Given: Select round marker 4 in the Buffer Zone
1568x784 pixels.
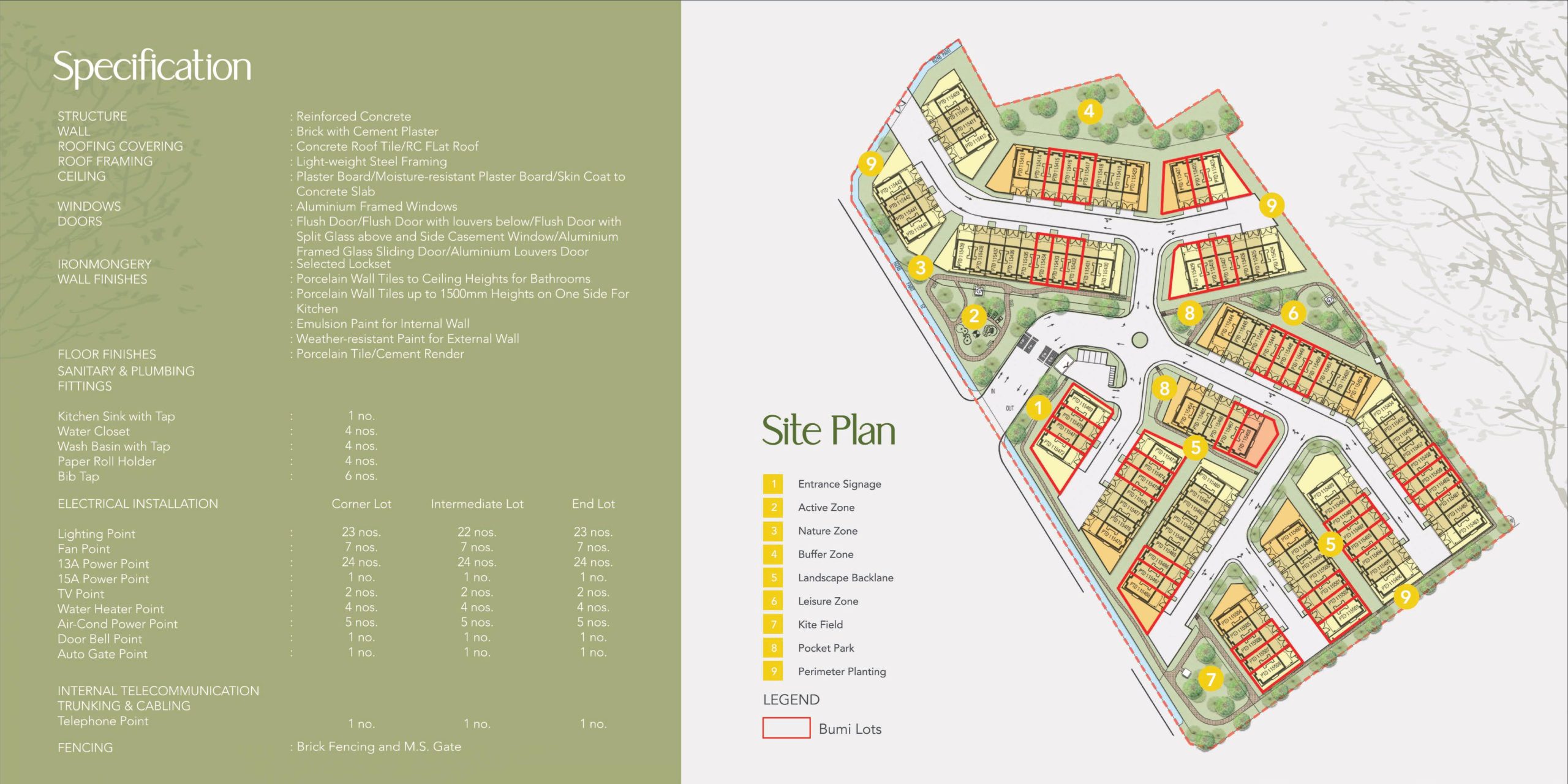Looking at the screenshot, I should (1089, 111).
